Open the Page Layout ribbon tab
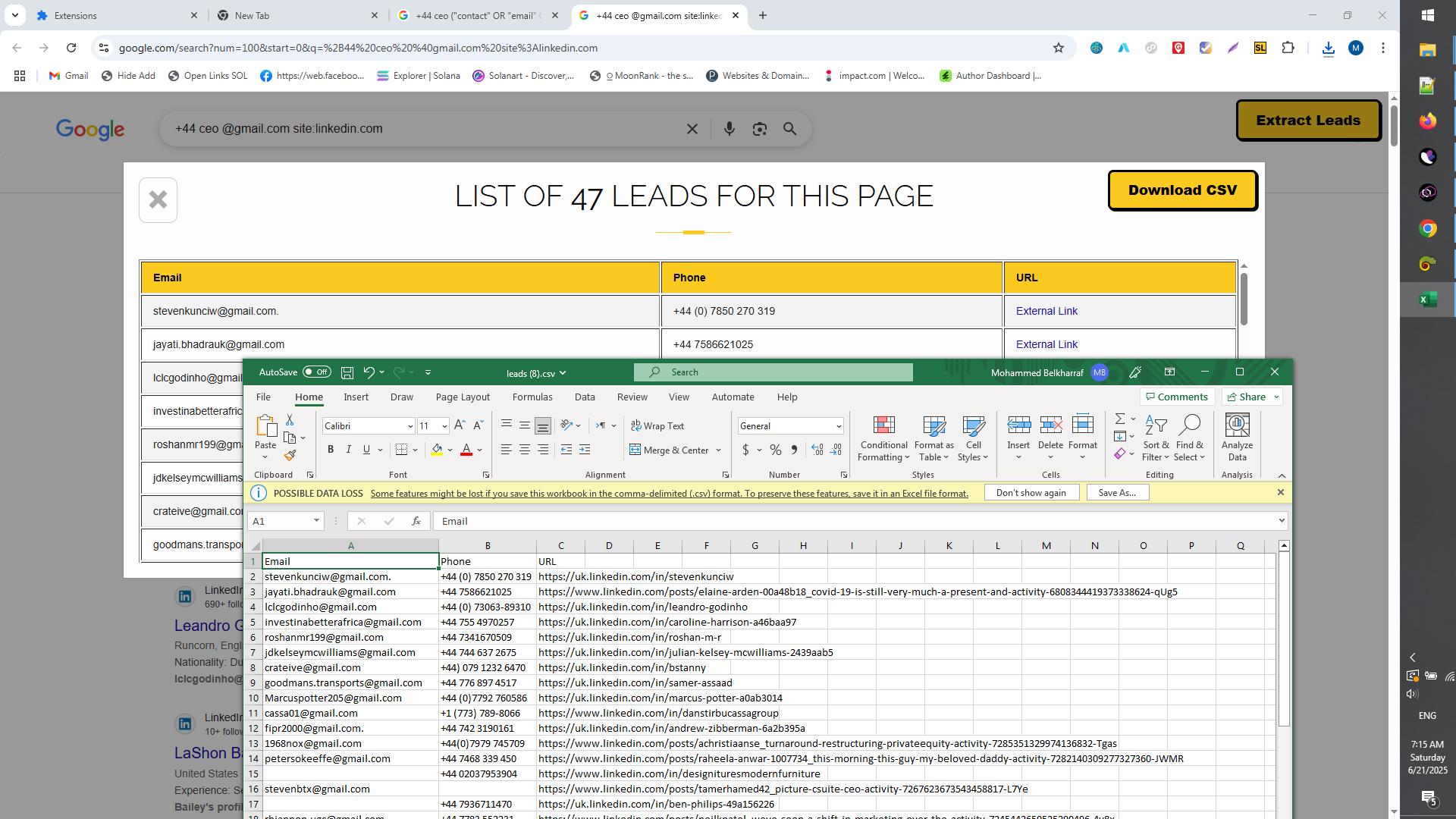 [463, 397]
